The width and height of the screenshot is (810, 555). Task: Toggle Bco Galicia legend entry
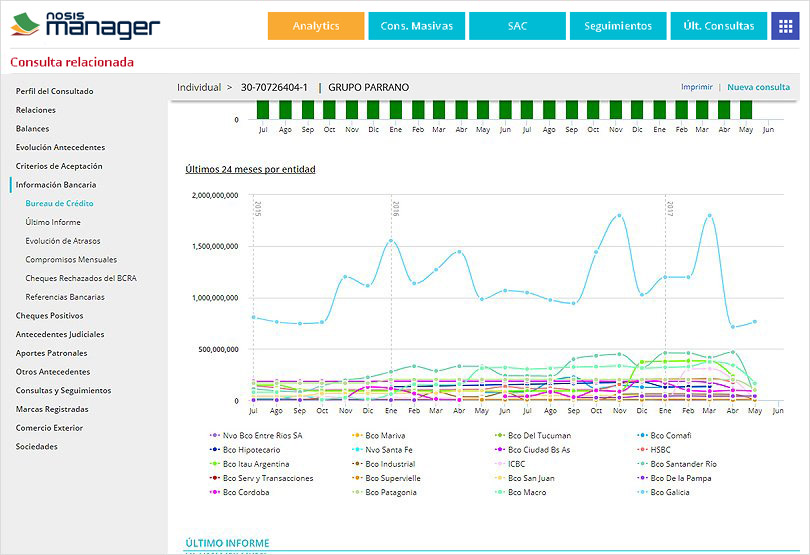(x=663, y=492)
